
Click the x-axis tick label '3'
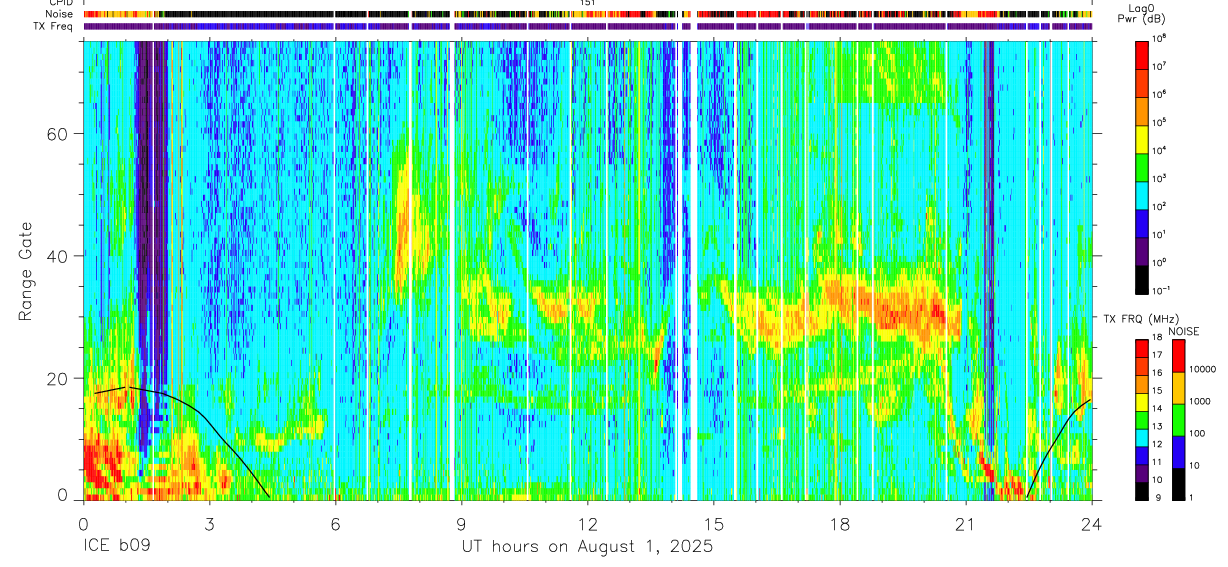click(209, 523)
